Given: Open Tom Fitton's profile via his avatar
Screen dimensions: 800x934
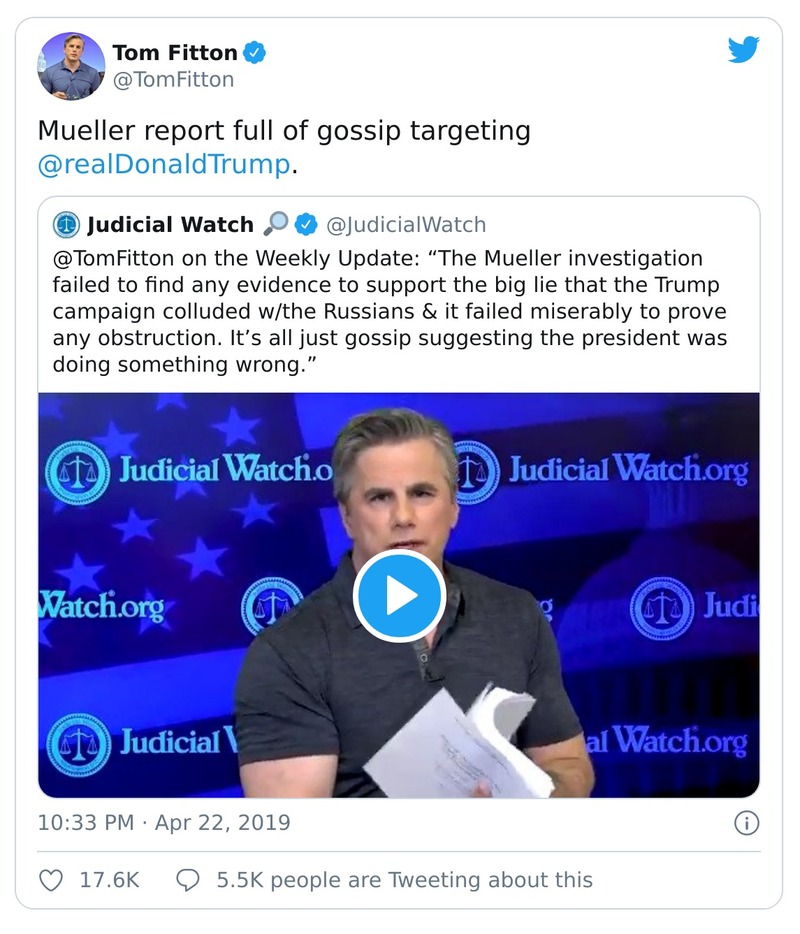Looking at the screenshot, I should (x=73, y=62).
